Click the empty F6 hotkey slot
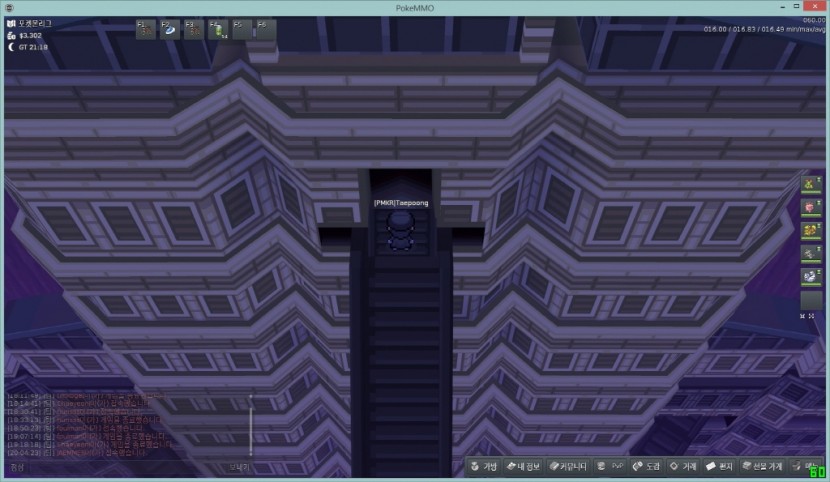 pyautogui.click(x=266, y=30)
